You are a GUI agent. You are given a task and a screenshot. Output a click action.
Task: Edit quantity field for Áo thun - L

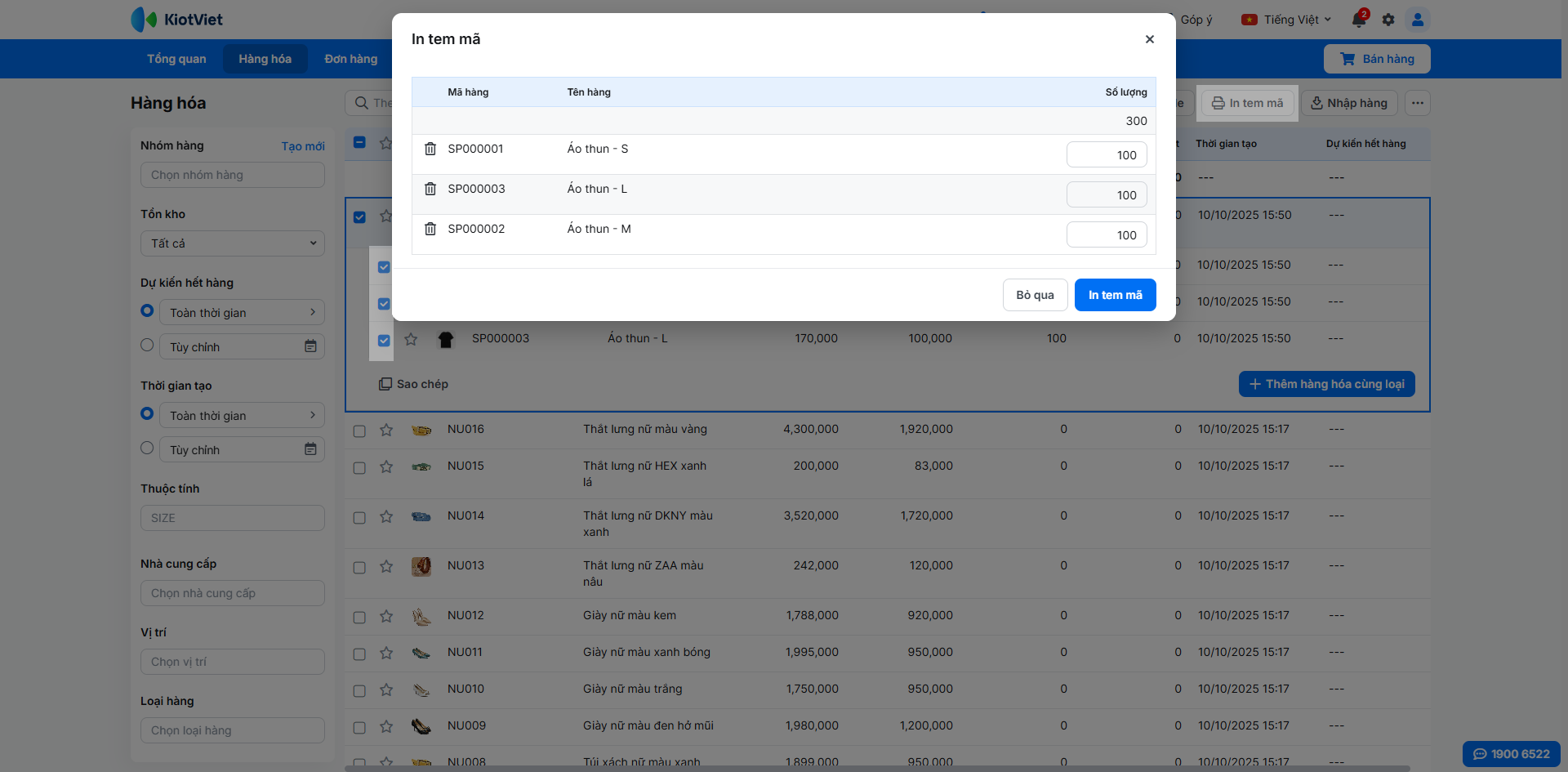1107,195
